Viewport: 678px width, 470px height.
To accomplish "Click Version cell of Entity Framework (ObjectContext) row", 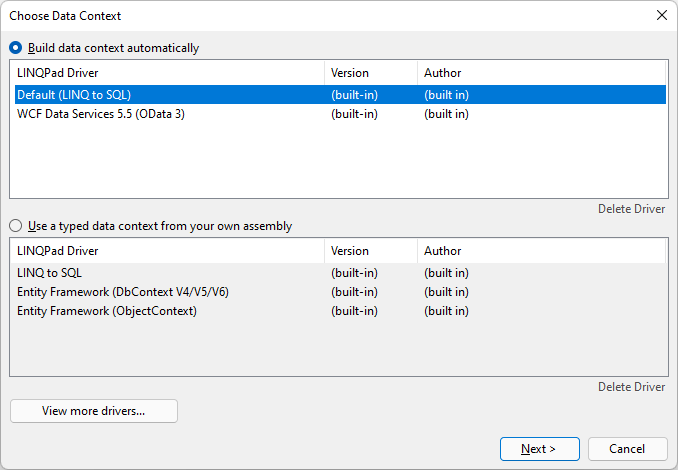I will click(x=355, y=311).
